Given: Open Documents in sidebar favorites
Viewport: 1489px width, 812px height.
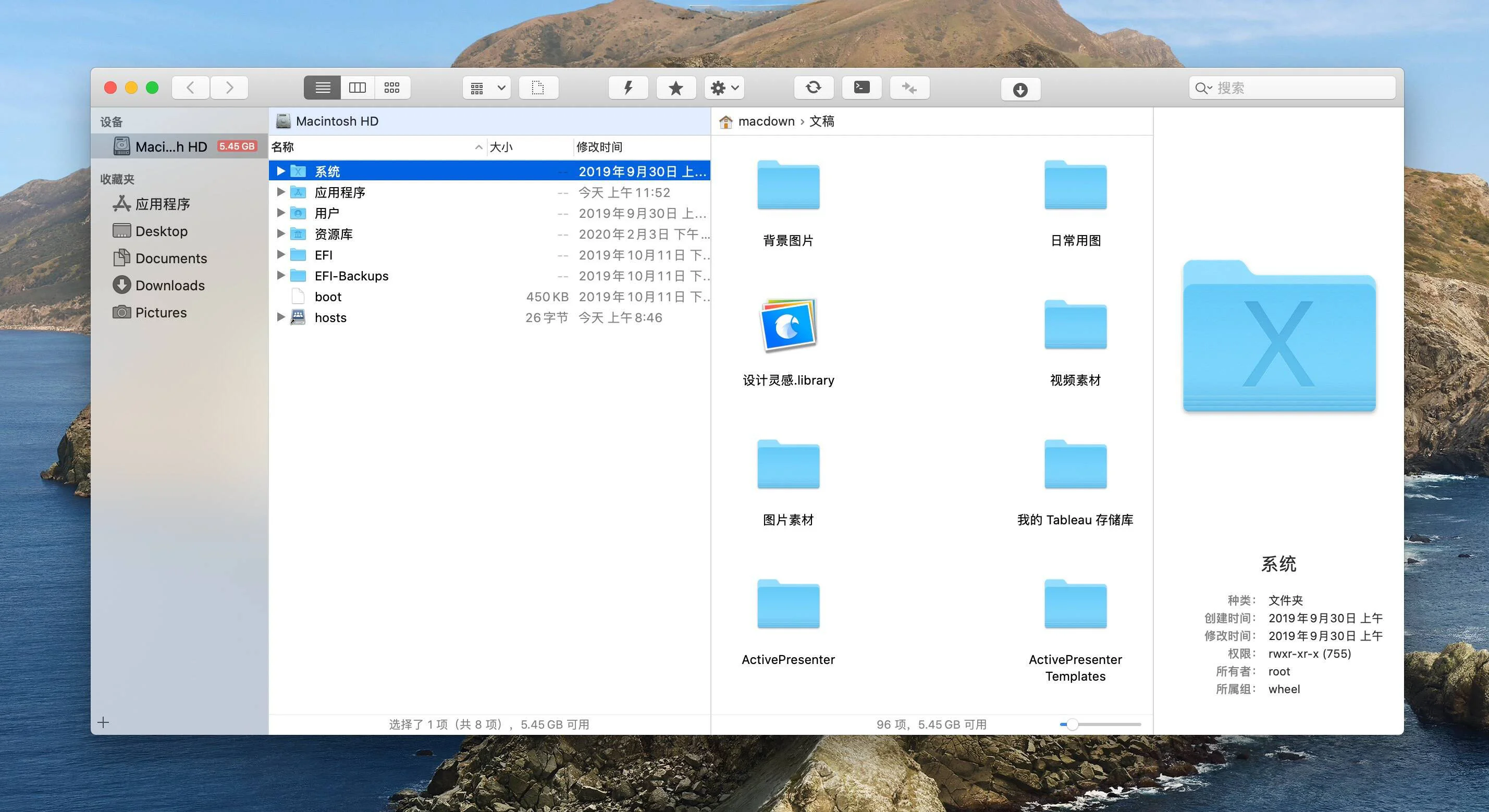Looking at the screenshot, I should tap(160, 258).
